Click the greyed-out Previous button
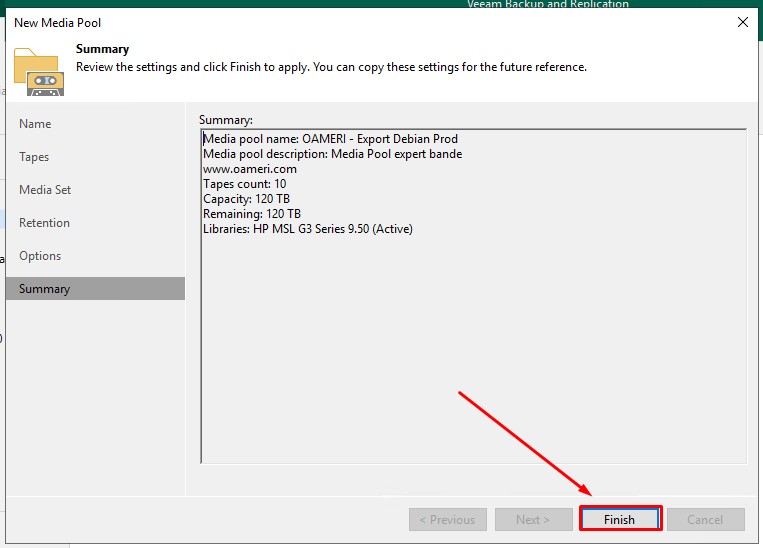This screenshot has width=763, height=548. (447, 519)
